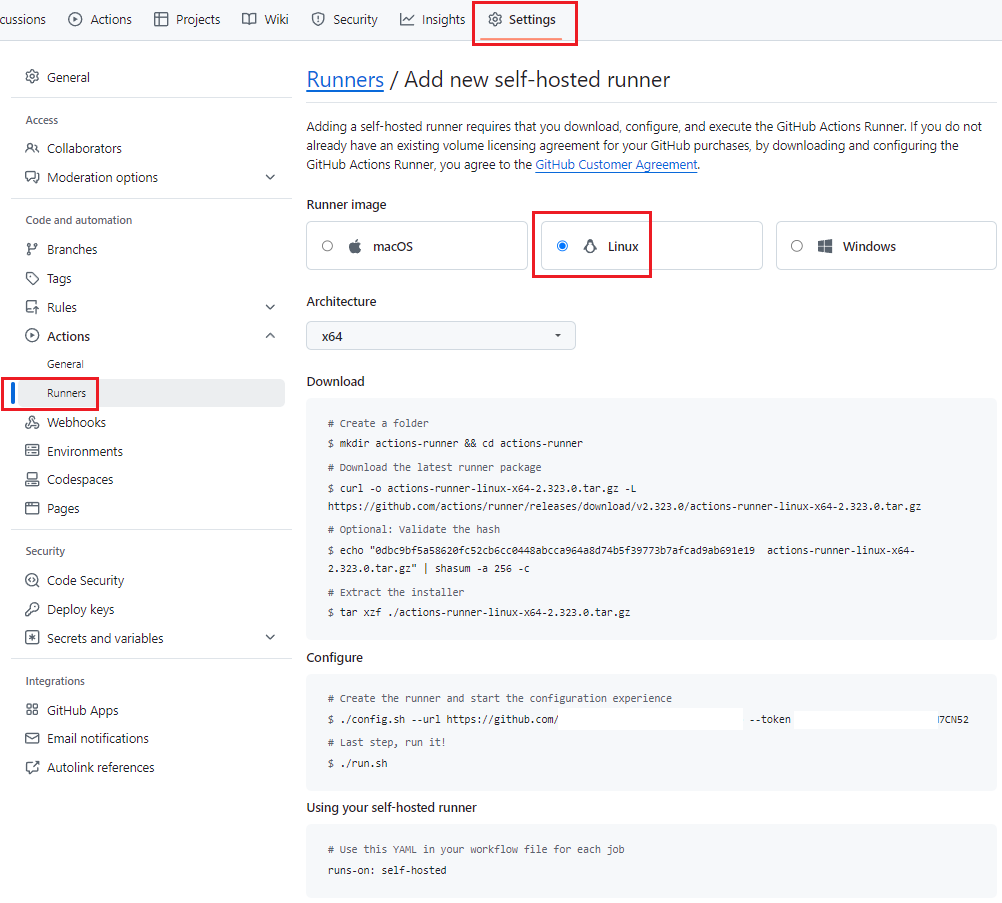The width and height of the screenshot is (1002, 903).
Task: Switch to the Wiki tab
Action: (265, 20)
